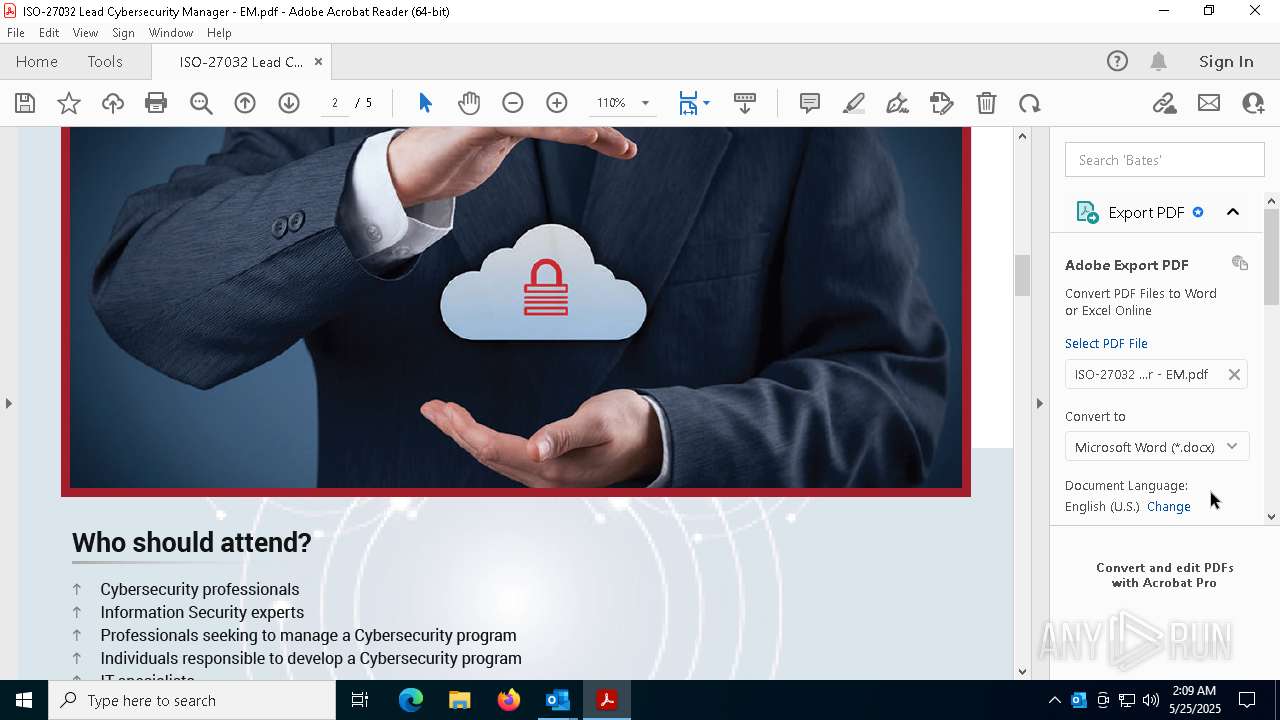
Task: Go to previous page arrow
Action: coord(245,103)
